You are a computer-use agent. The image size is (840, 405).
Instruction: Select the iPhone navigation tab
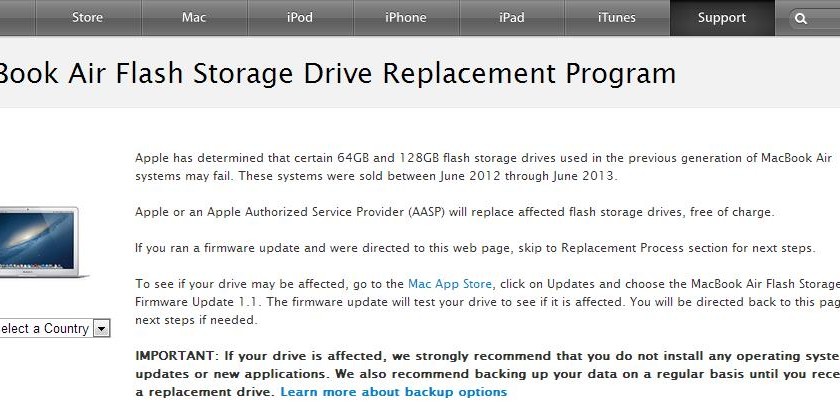405,17
